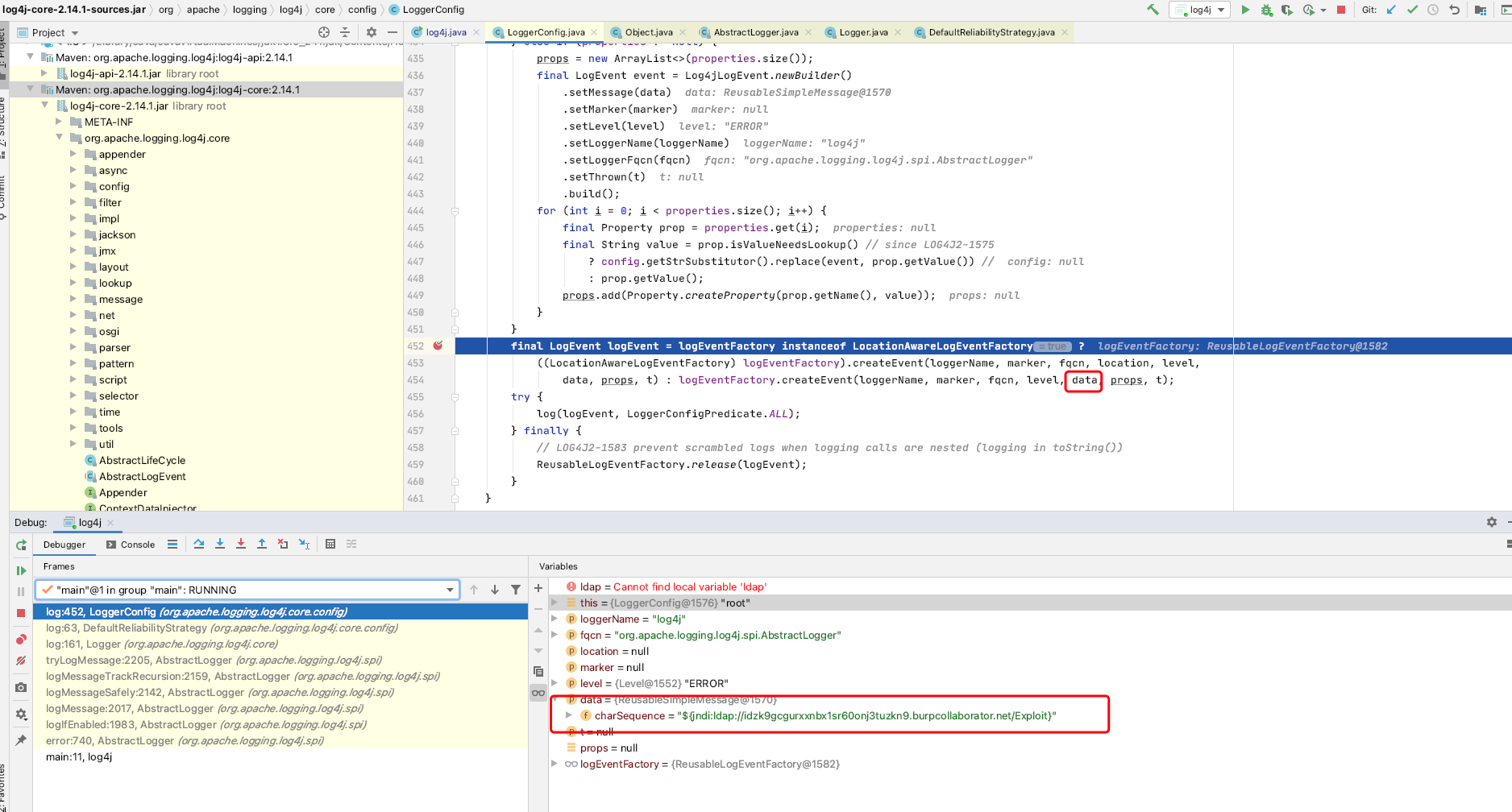Open the LoggerConfig breadcrumb in the navigation bar
This screenshot has height=812, width=1512.
tap(426, 10)
